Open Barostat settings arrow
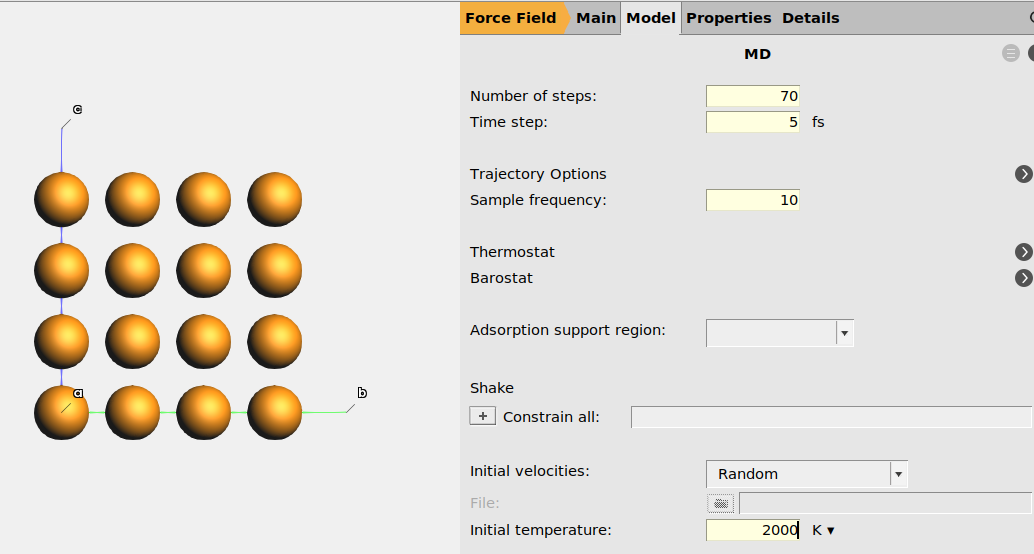 1023,278
